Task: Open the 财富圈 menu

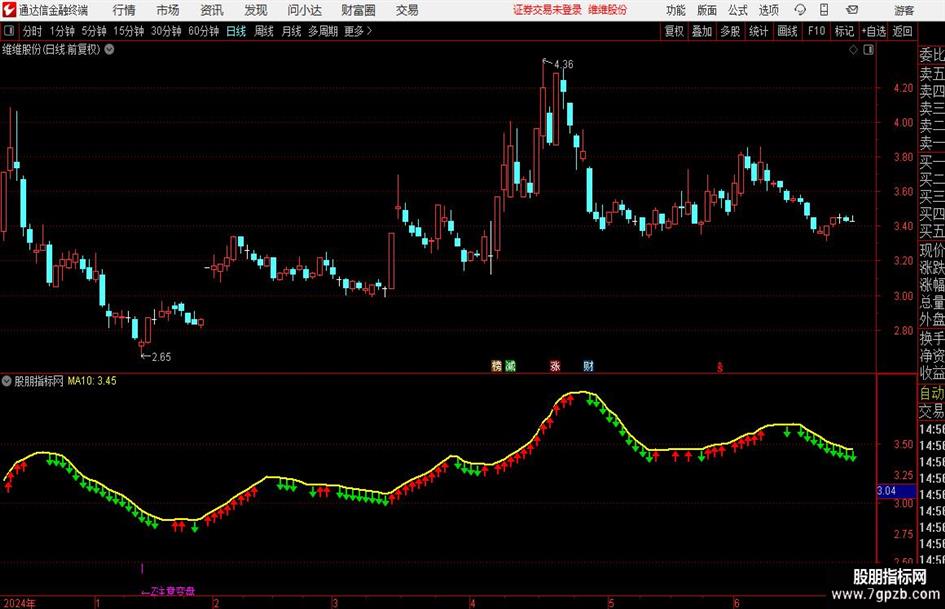Action: coord(358,10)
